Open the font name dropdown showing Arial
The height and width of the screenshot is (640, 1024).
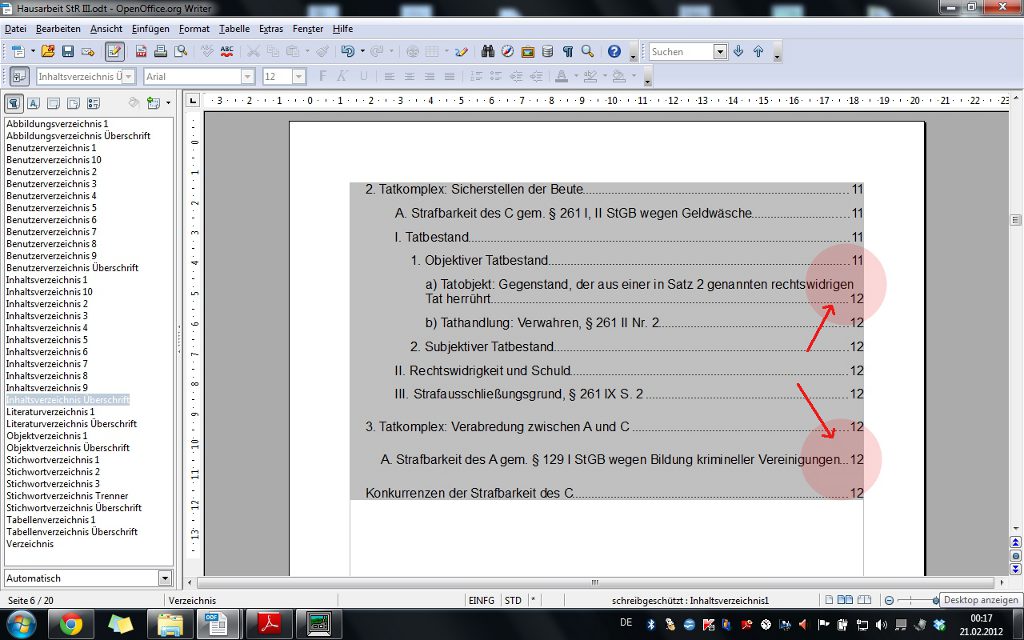tap(247, 77)
